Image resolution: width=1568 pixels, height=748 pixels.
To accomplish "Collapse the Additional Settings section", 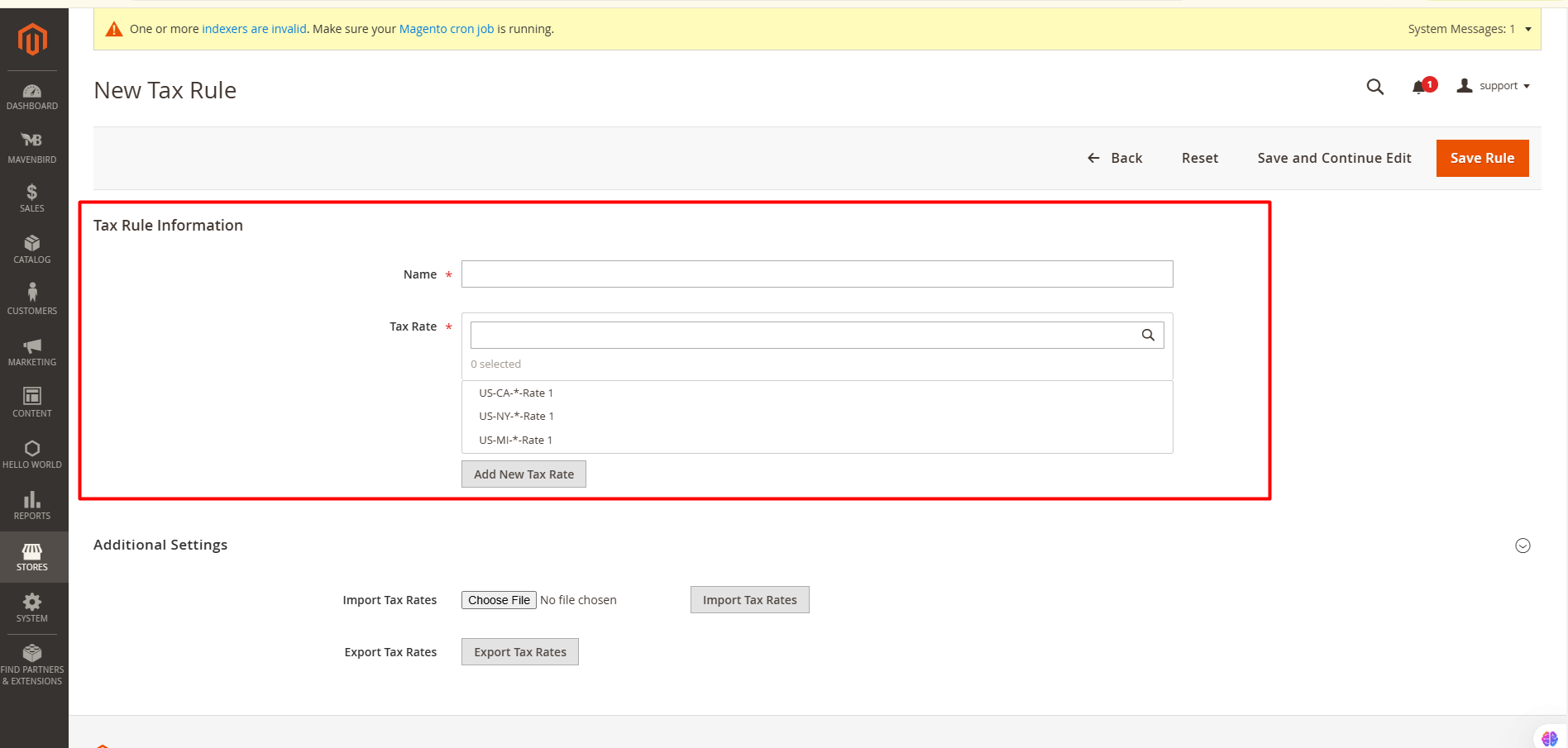I will point(1523,546).
